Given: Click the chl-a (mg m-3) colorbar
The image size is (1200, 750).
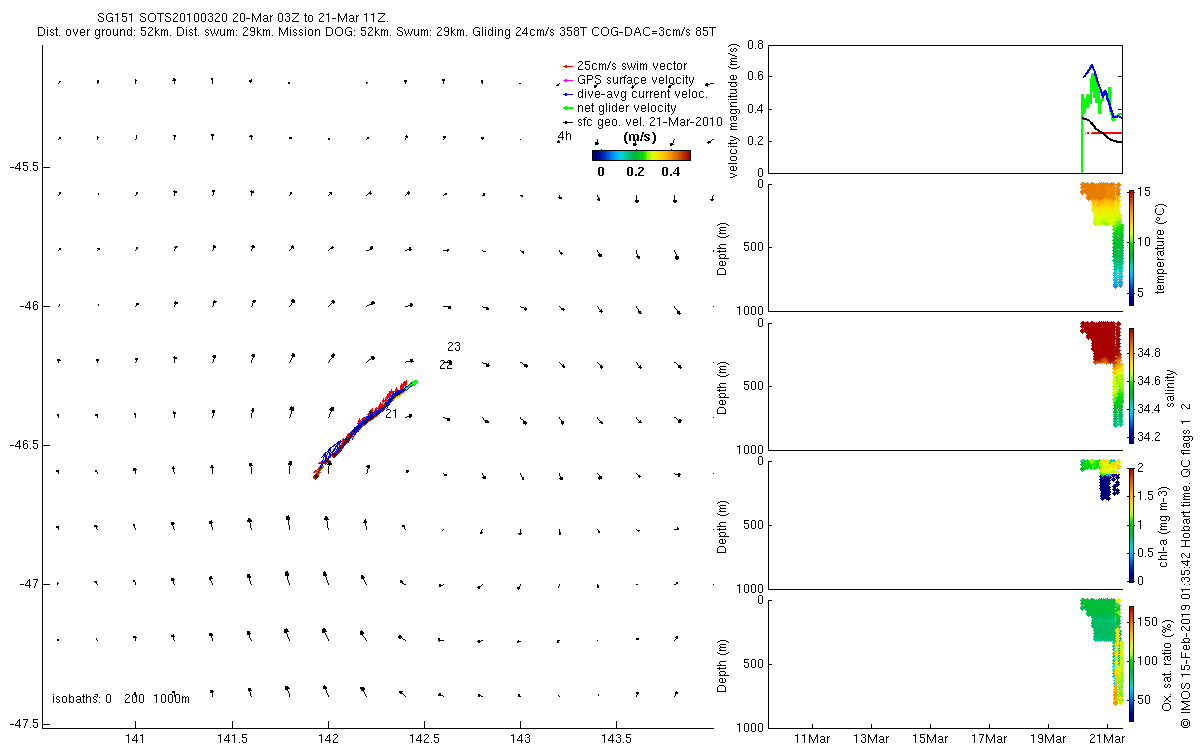Looking at the screenshot, I should pyautogui.click(x=1131, y=524).
